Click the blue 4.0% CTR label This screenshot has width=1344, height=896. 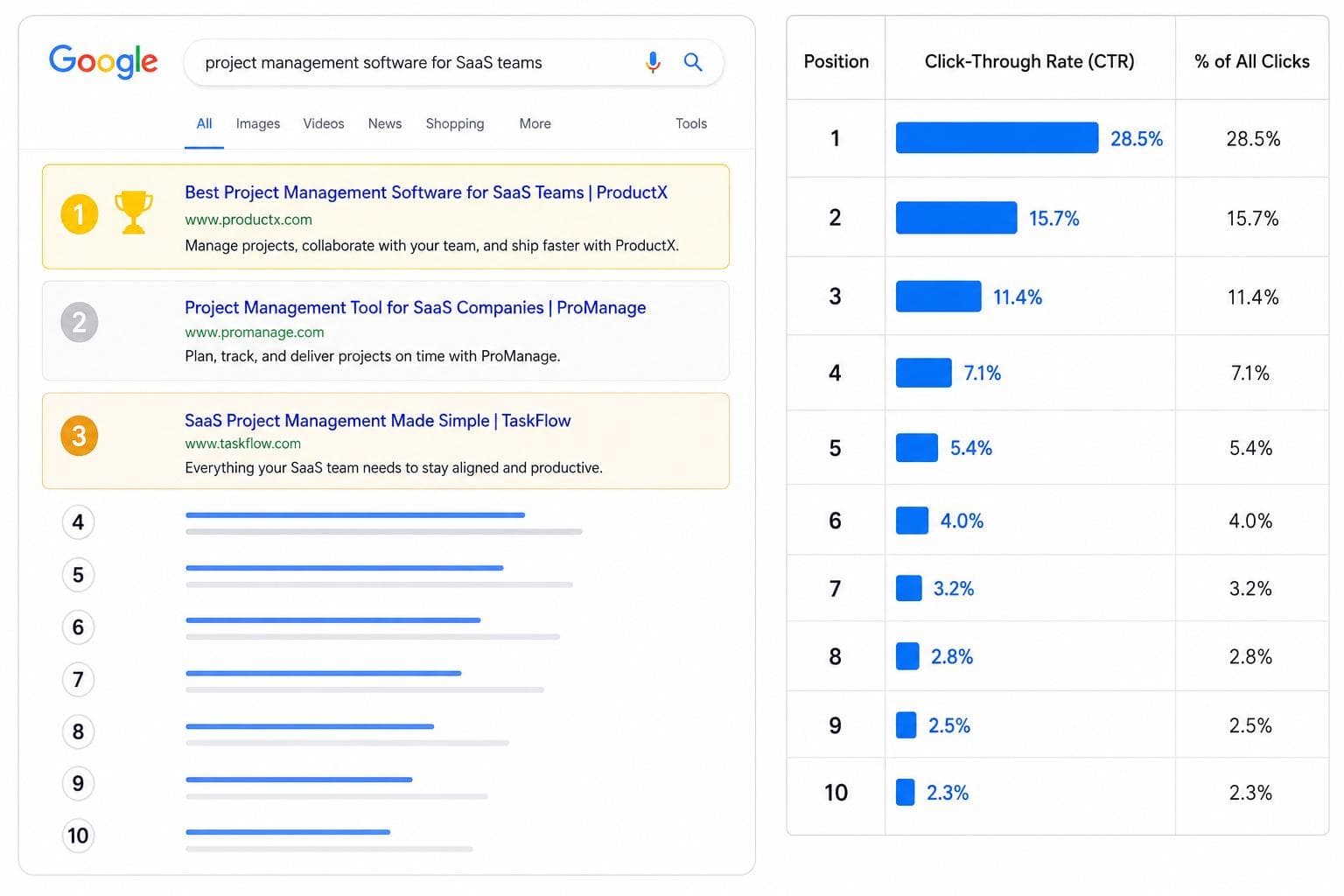[962, 521]
